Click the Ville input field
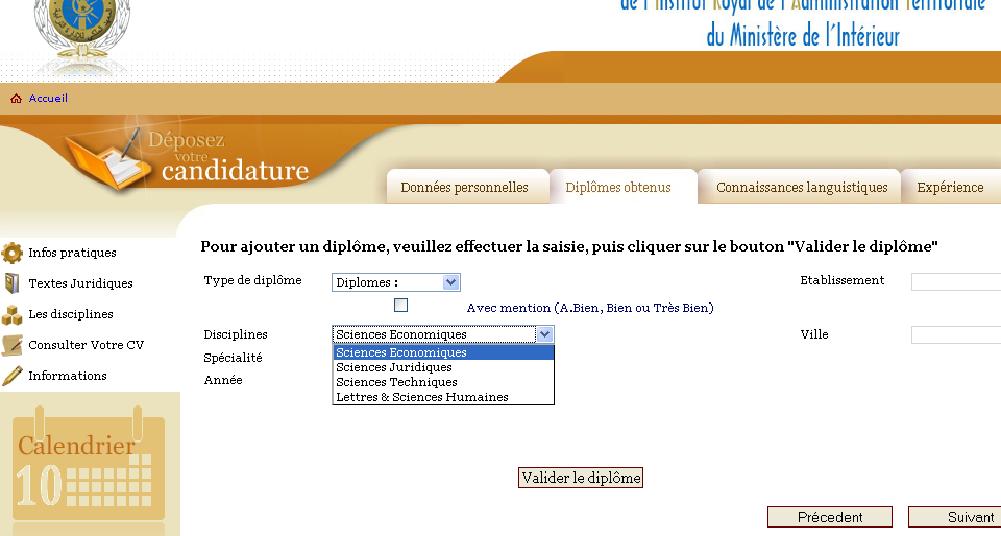The width and height of the screenshot is (1001, 536). point(956,335)
